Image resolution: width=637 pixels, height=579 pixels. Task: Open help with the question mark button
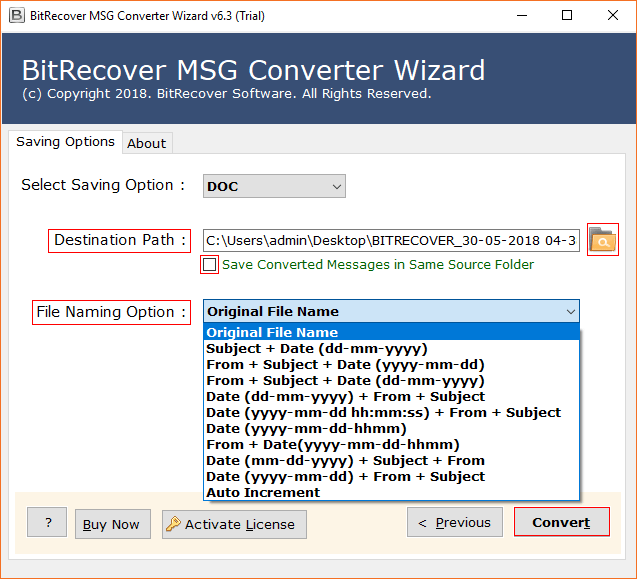pyautogui.click(x=47, y=522)
